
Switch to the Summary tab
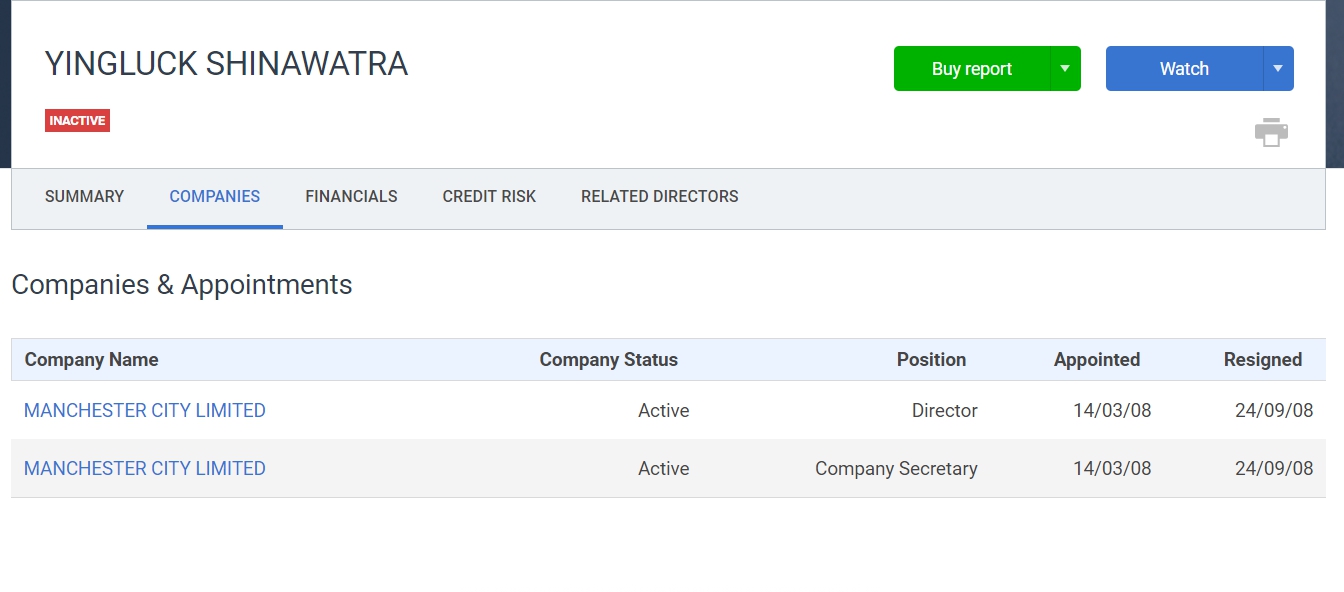point(84,197)
